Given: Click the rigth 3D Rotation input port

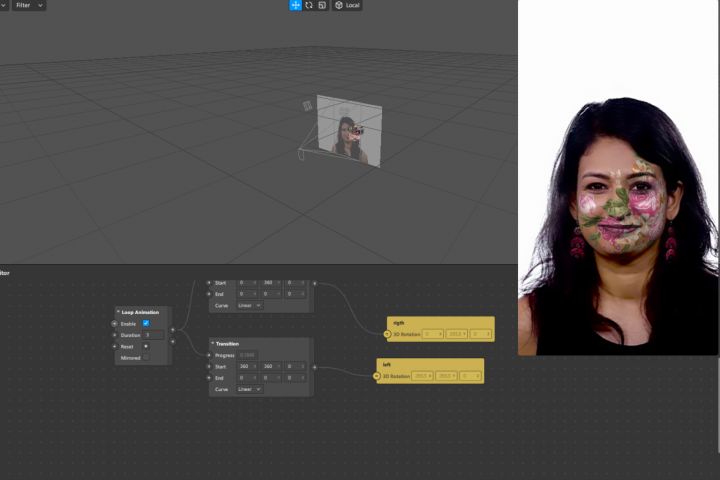Looking at the screenshot, I should click(x=387, y=334).
